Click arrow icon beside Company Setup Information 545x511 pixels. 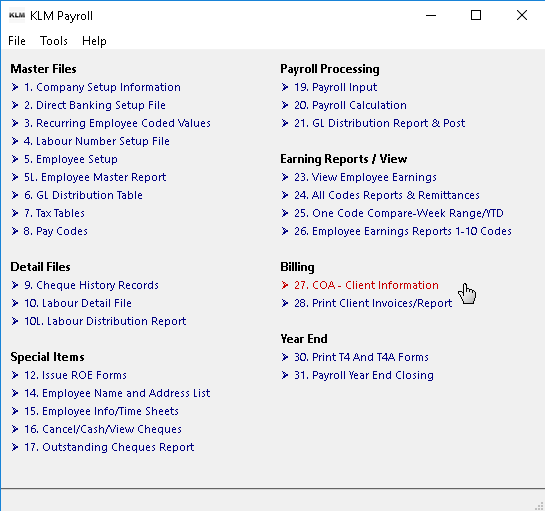[x=15, y=87]
